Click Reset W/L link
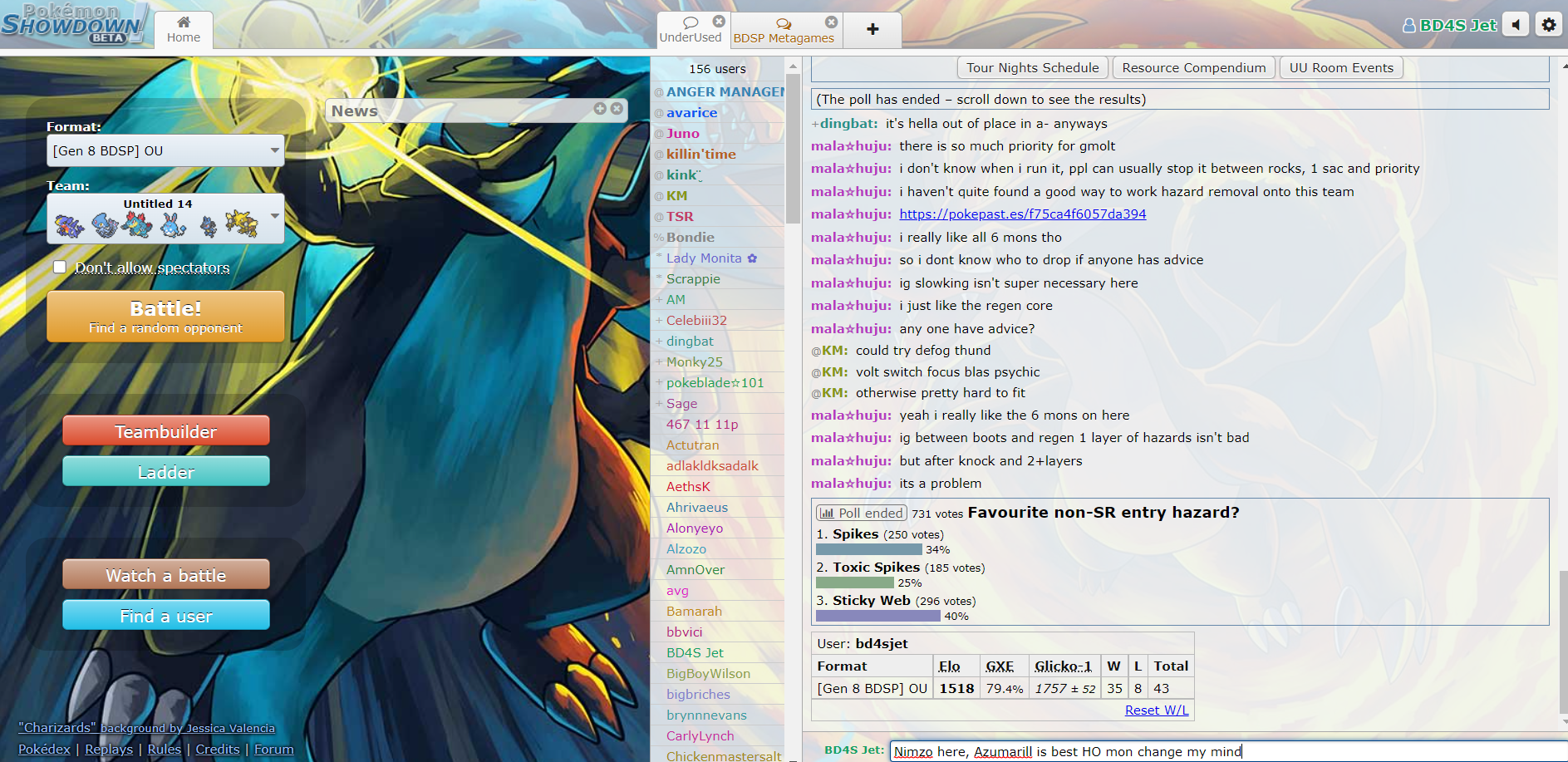The height and width of the screenshot is (762, 1568). pyautogui.click(x=1157, y=710)
